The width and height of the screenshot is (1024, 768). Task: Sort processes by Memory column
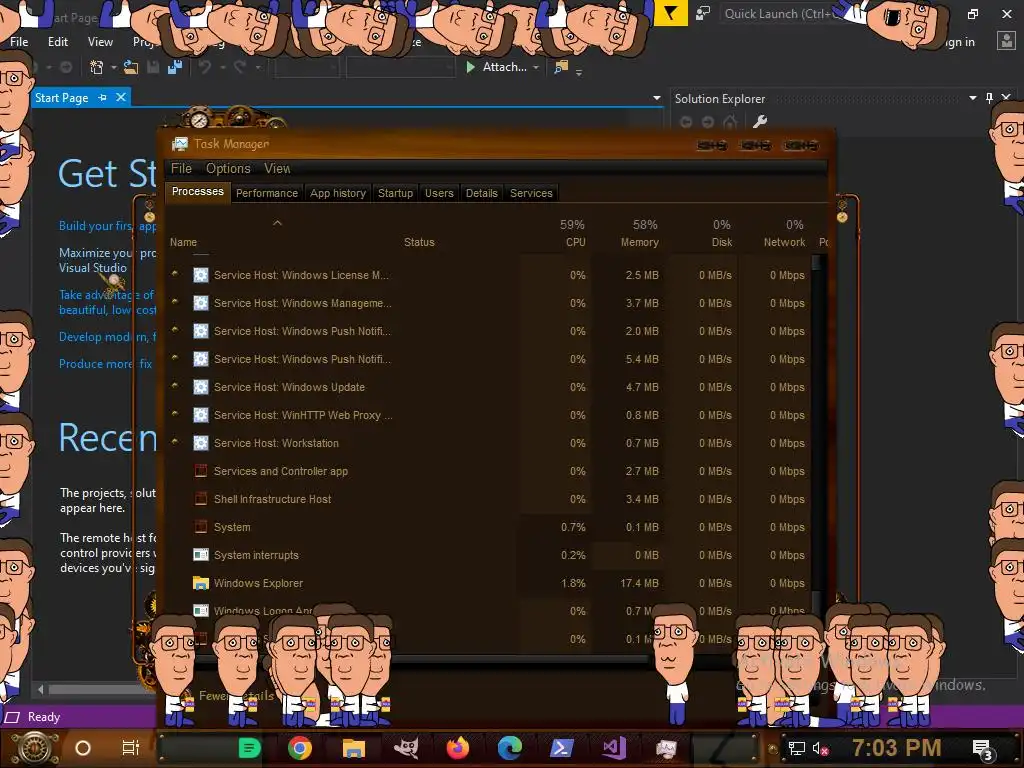click(629, 233)
